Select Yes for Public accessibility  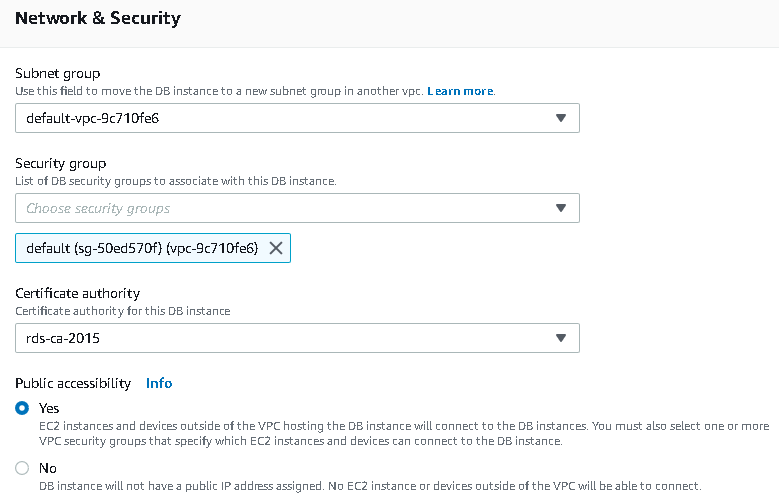click(23, 408)
